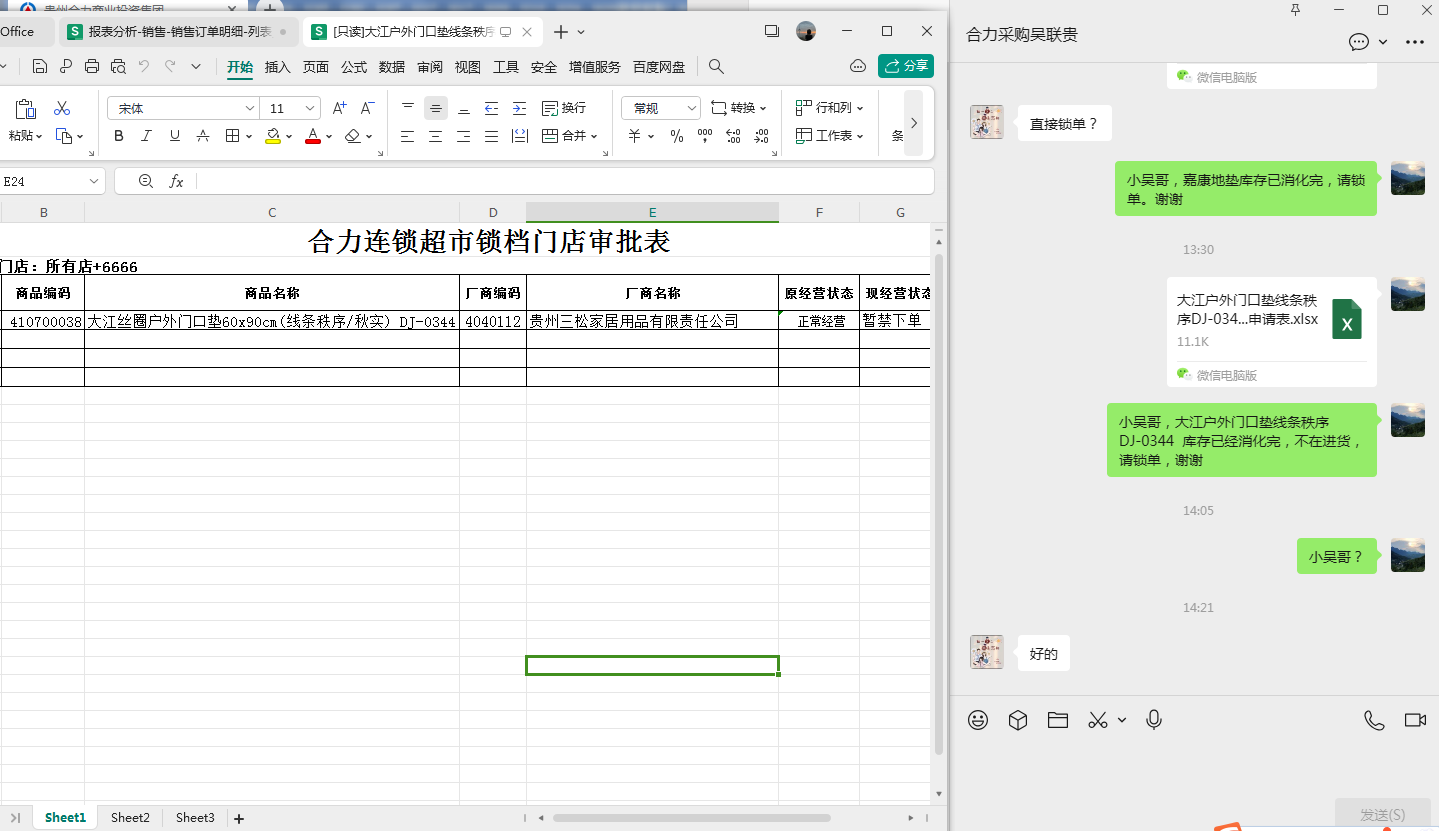Open the emoji picker in chat

[x=978, y=720]
